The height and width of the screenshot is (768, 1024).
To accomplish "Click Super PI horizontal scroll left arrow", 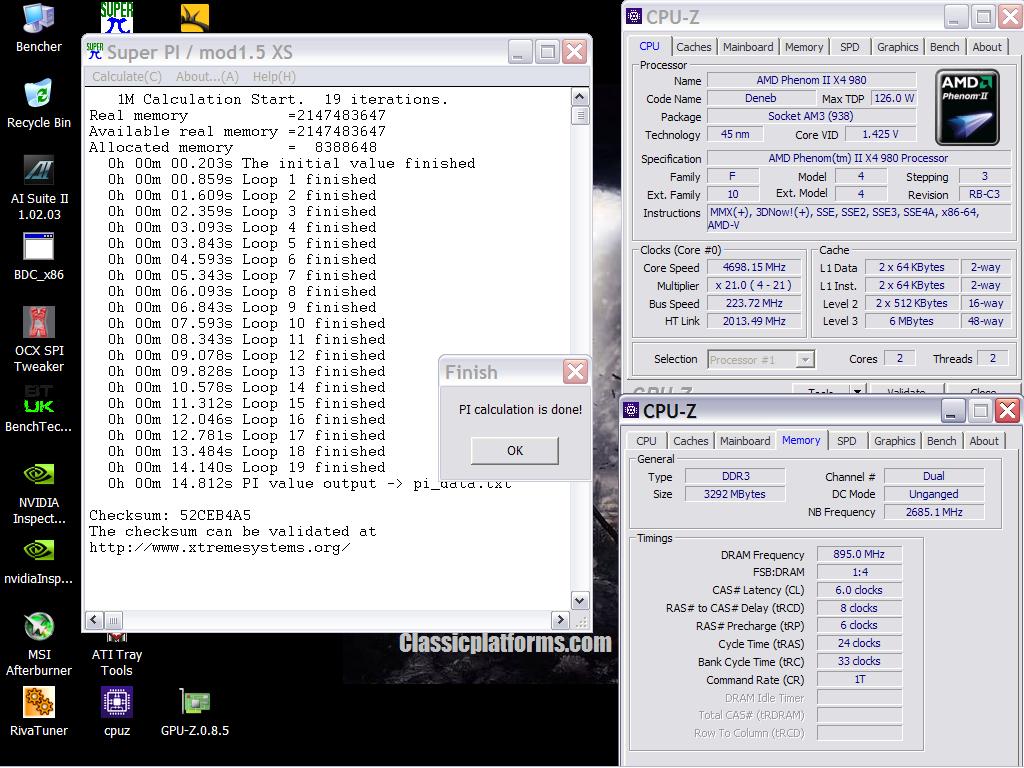I will tap(94, 620).
